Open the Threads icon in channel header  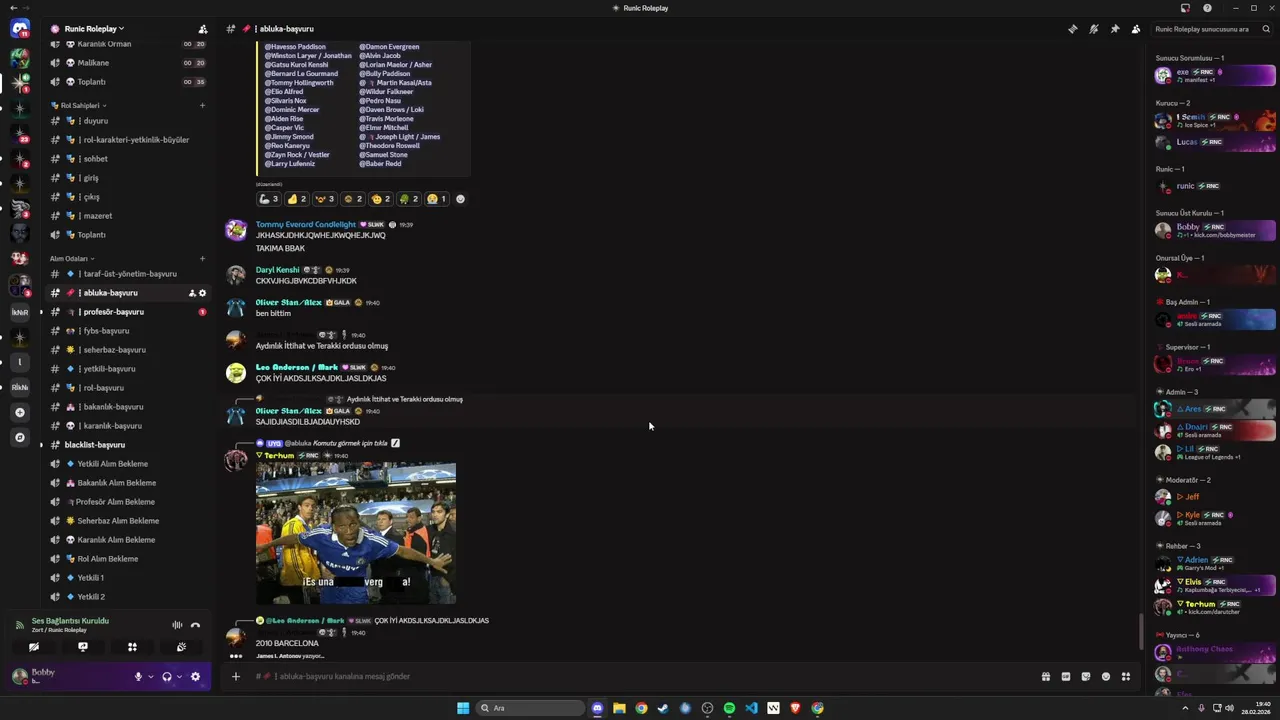pyautogui.click(x=1073, y=29)
